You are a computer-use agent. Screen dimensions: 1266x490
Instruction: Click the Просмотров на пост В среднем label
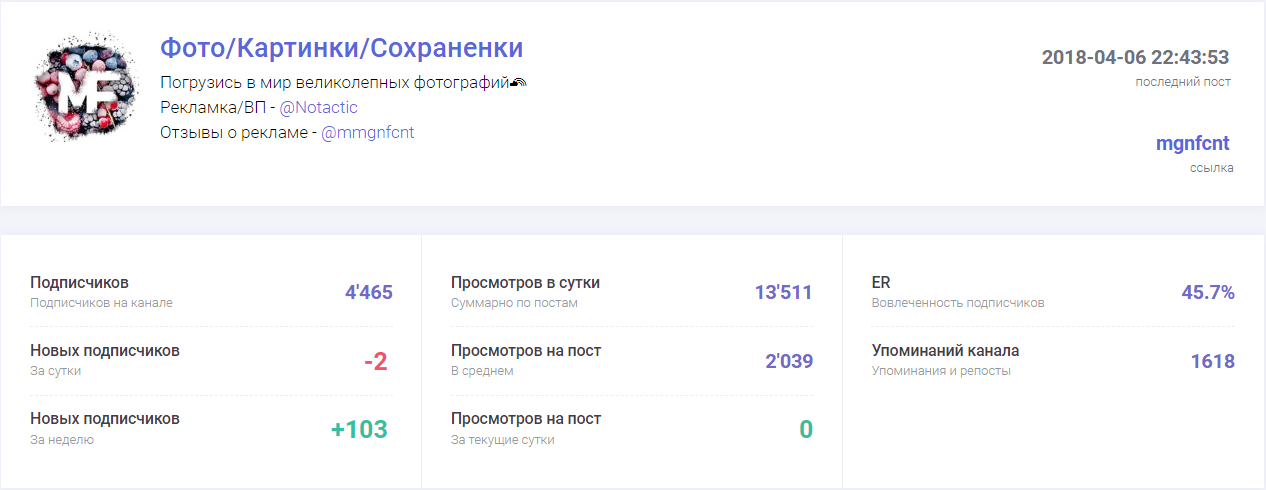click(x=526, y=359)
